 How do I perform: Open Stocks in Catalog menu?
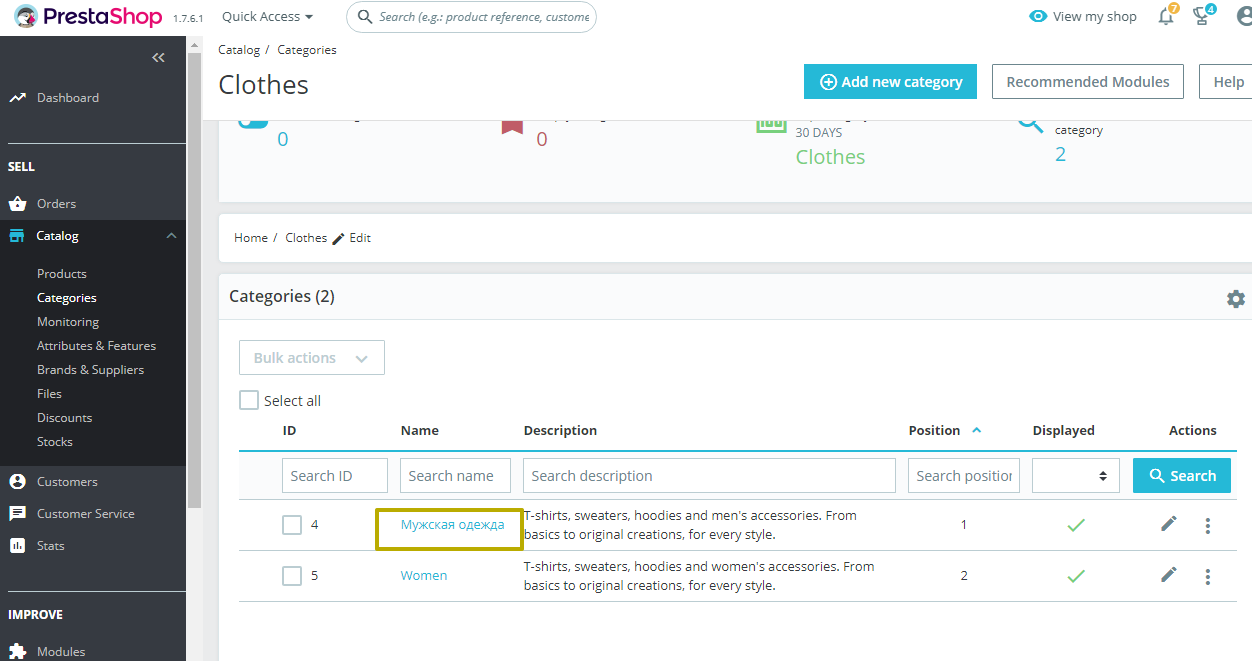click(x=55, y=442)
